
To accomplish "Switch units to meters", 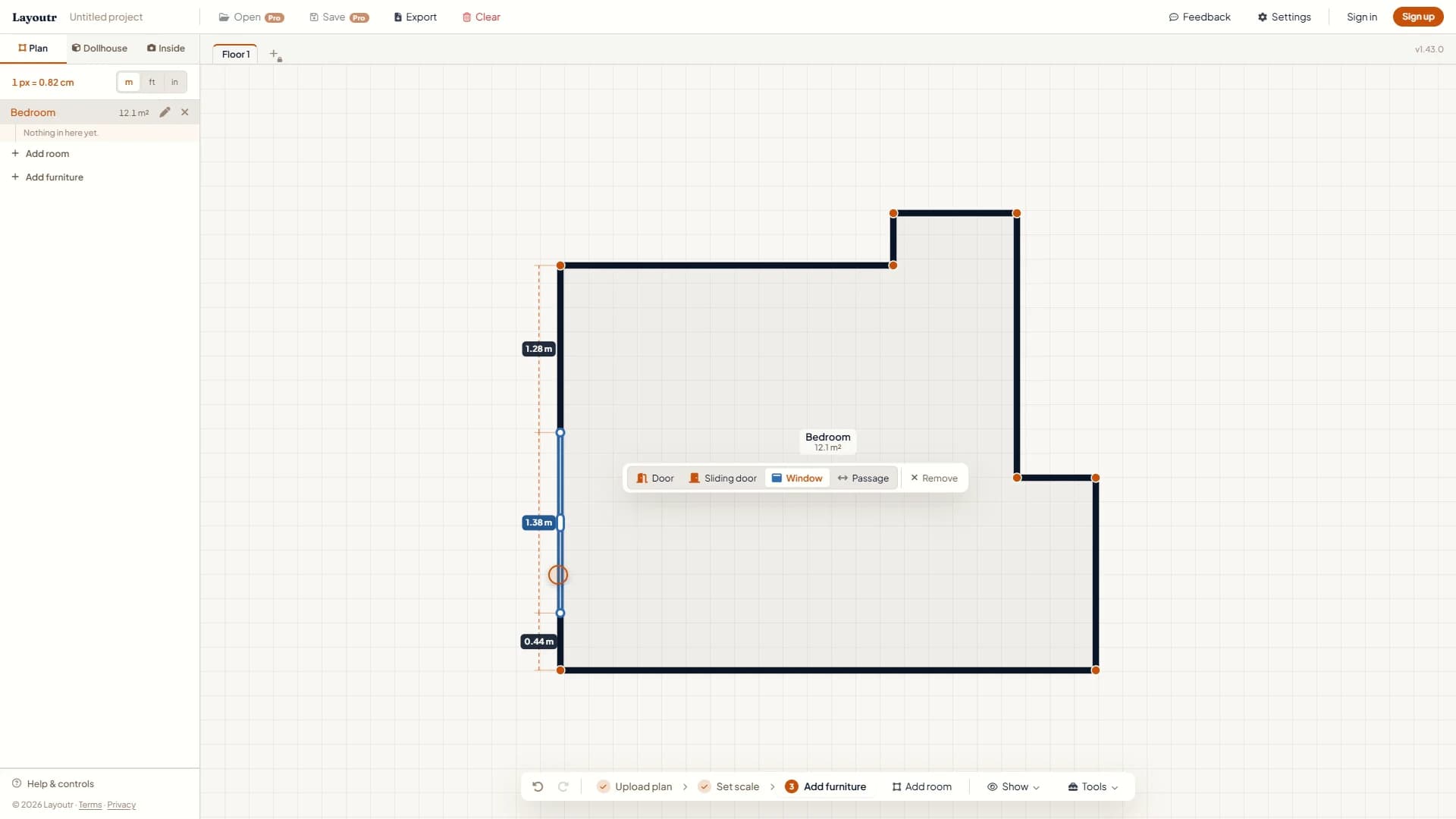I will [x=129, y=82].
